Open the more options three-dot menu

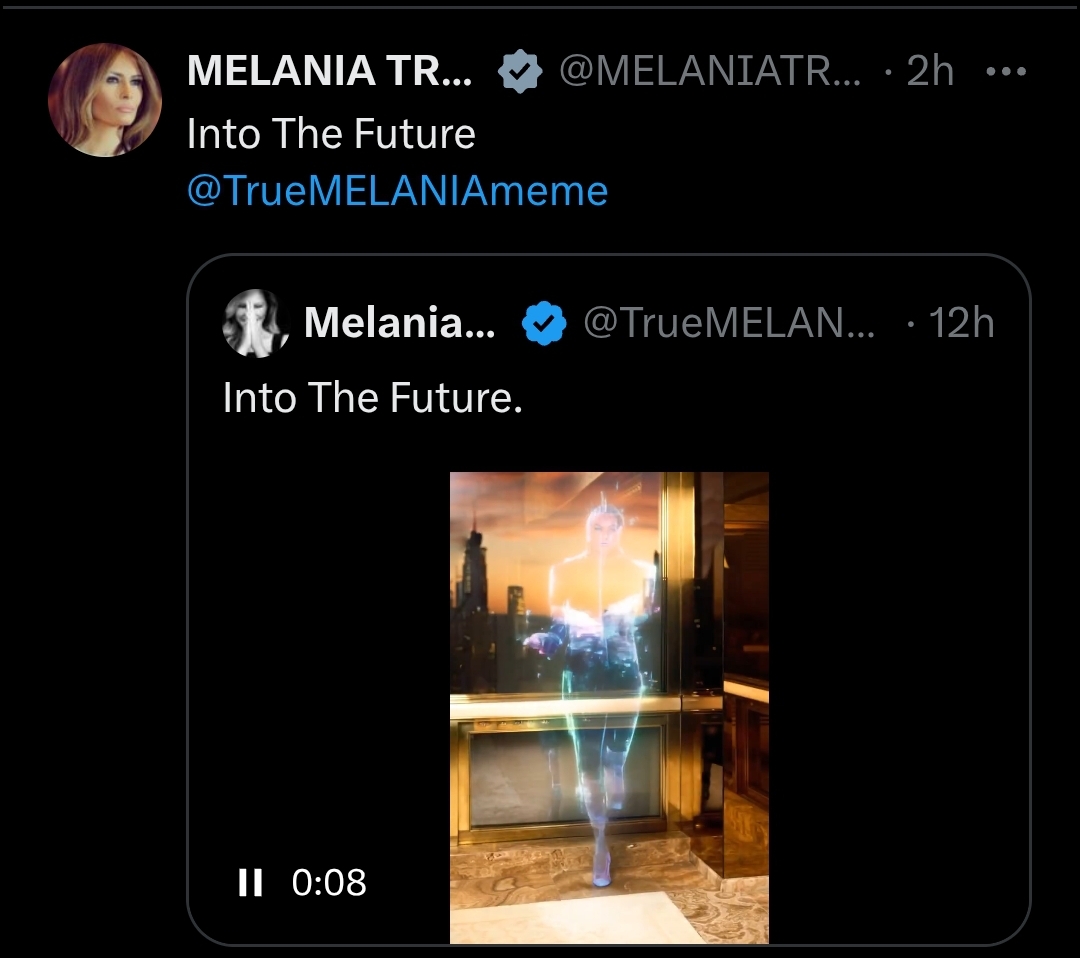pos(1006,72)
